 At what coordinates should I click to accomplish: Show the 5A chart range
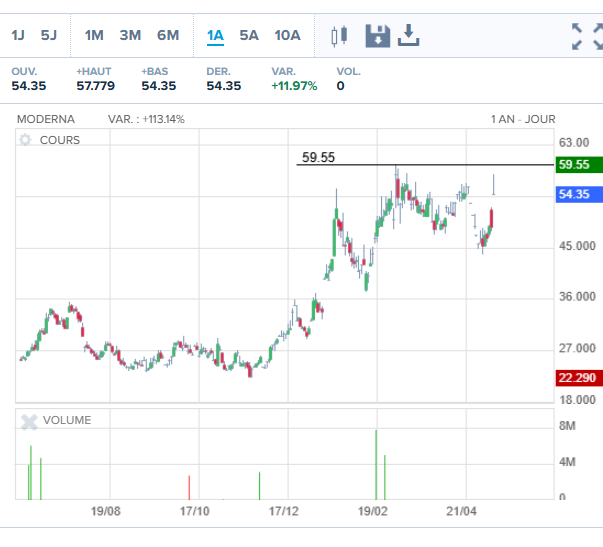coord(249,35)
